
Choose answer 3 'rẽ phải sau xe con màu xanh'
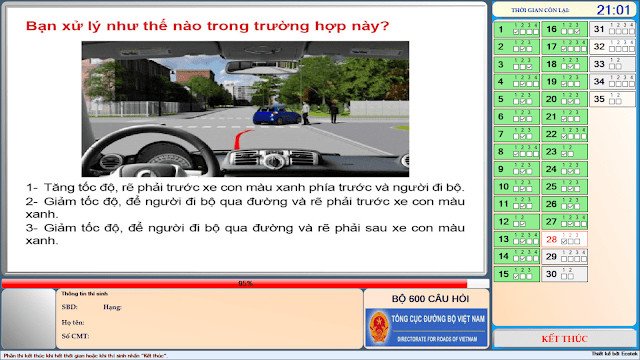245,234
